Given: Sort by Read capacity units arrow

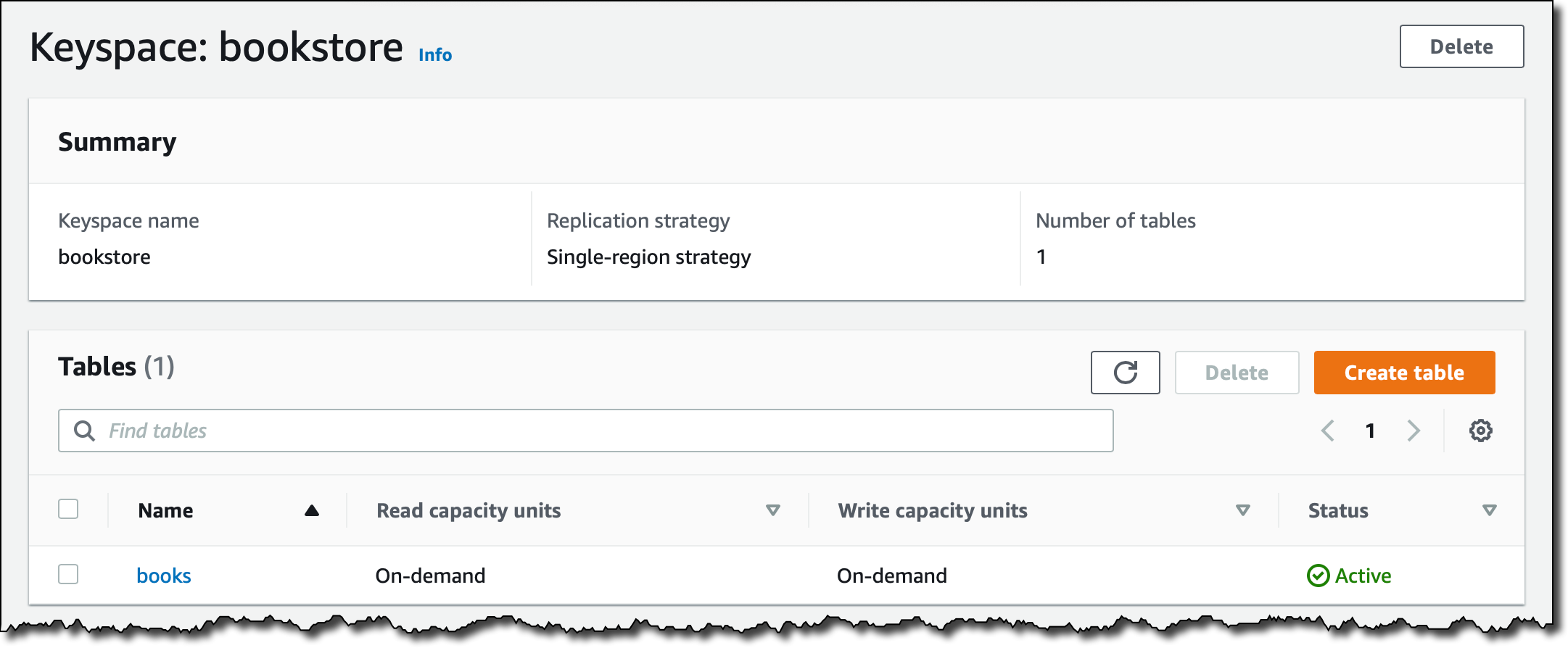Looking at the screenshot, I should pyautogui.click(x=773, y=510).
